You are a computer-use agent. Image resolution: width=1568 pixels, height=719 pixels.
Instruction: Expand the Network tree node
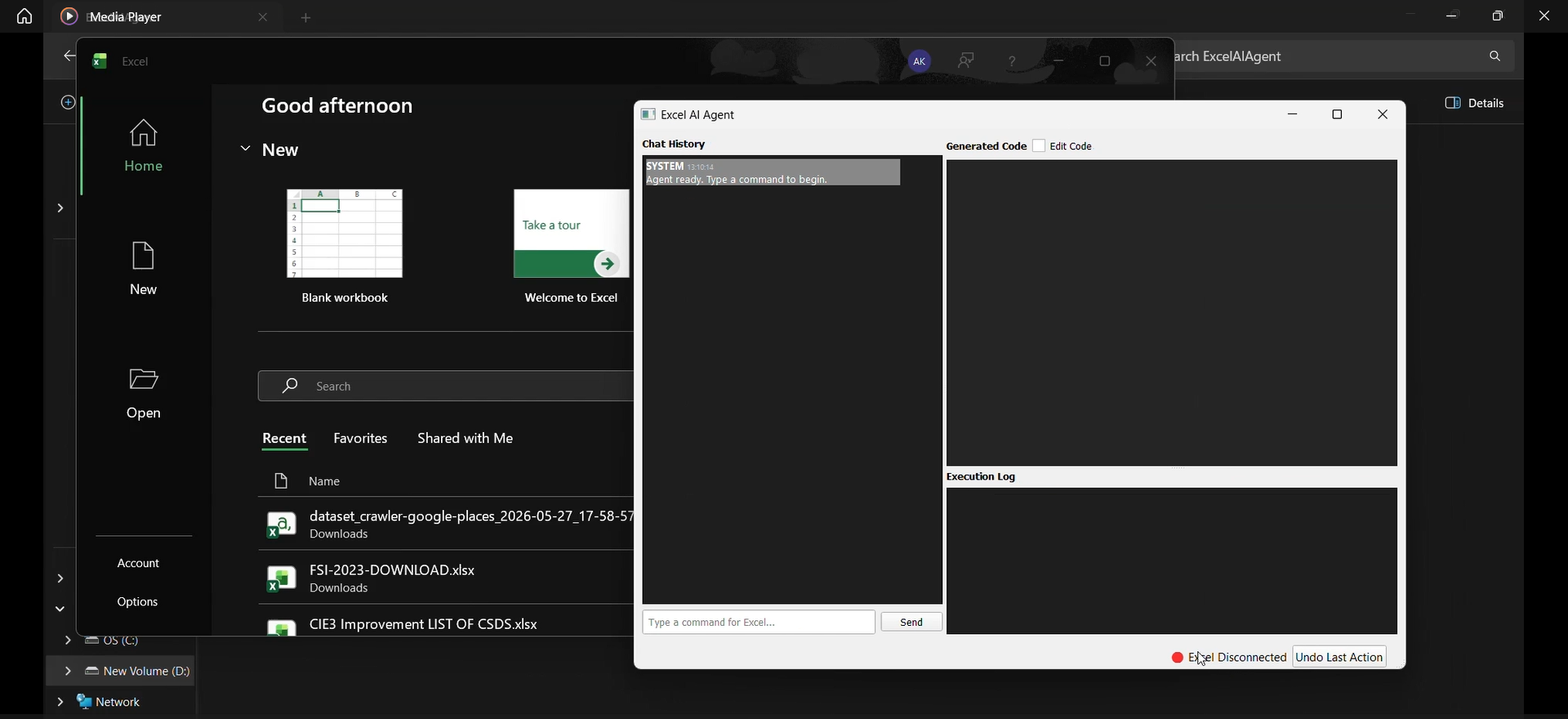[x=60, y=703]
